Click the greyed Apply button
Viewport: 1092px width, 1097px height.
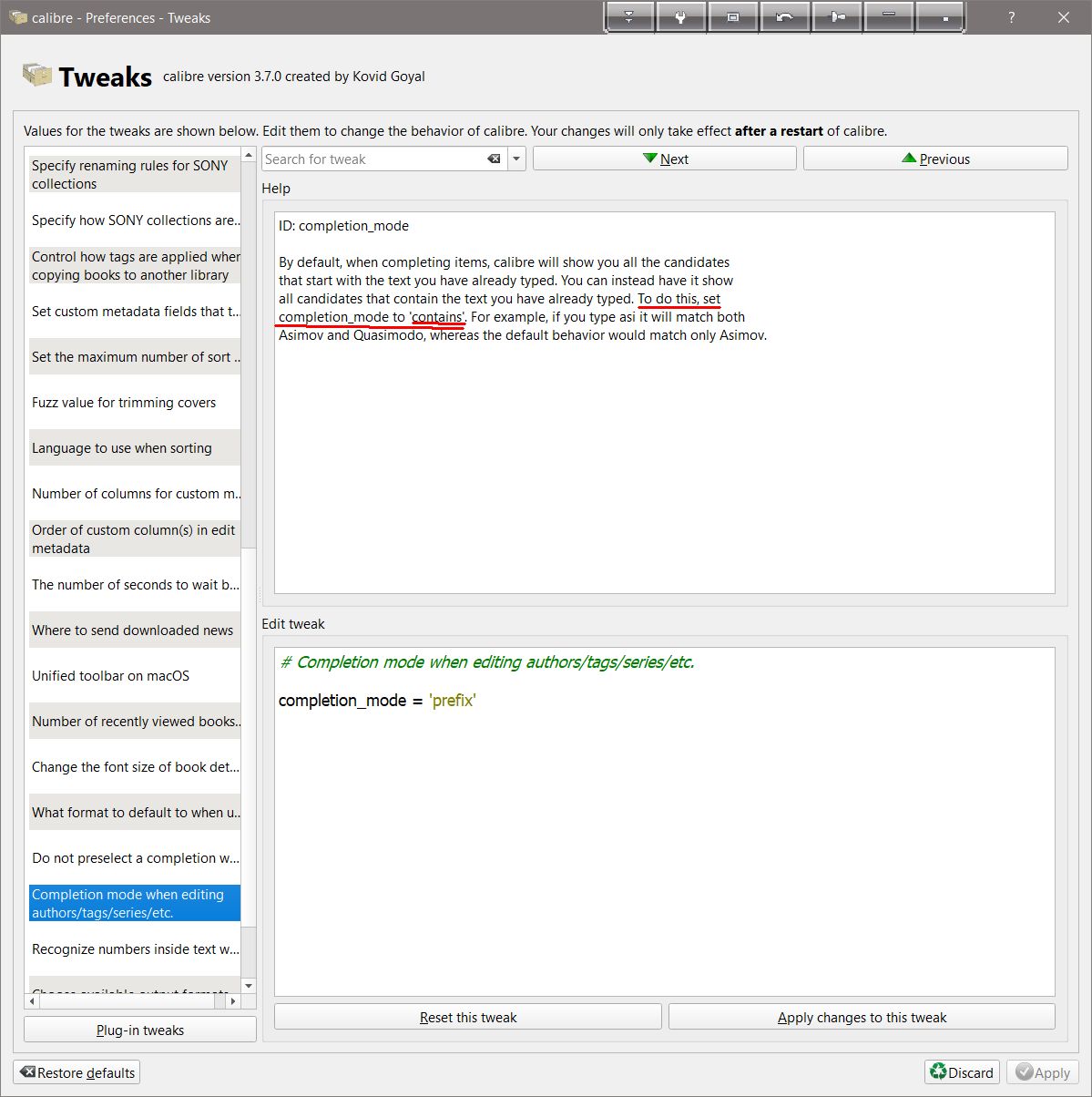[1043, 1072]
